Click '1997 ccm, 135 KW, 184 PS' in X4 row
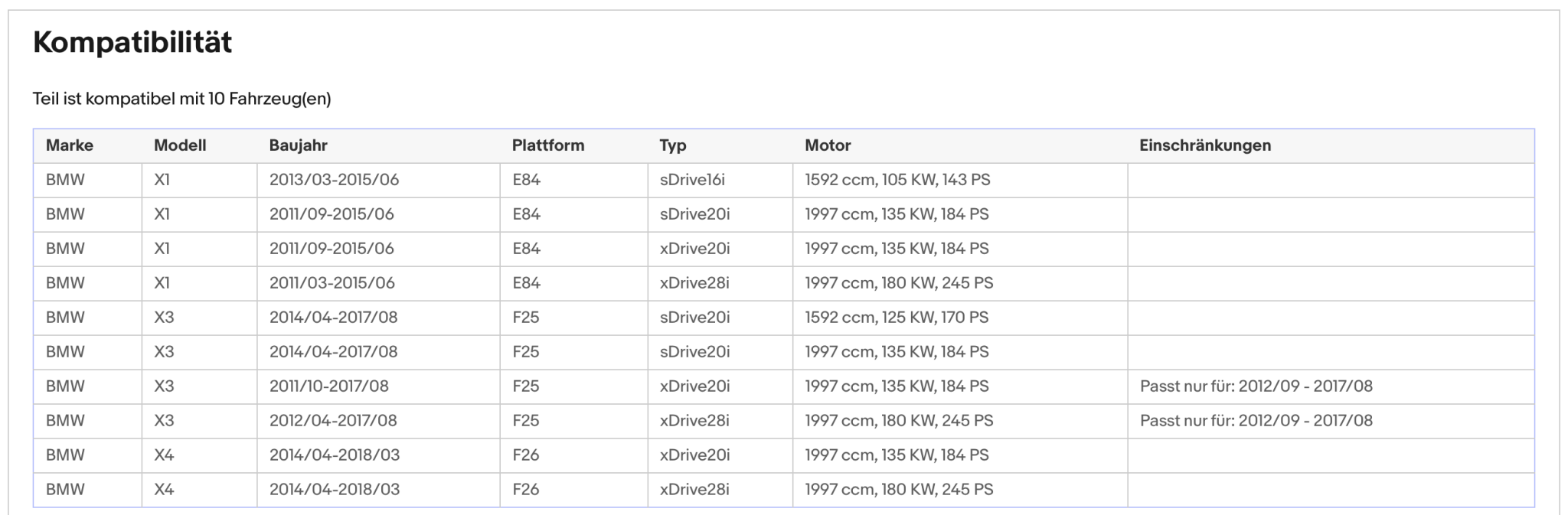Image resolution: width=1568 pixels, height=515 pixels. (897, 455)
